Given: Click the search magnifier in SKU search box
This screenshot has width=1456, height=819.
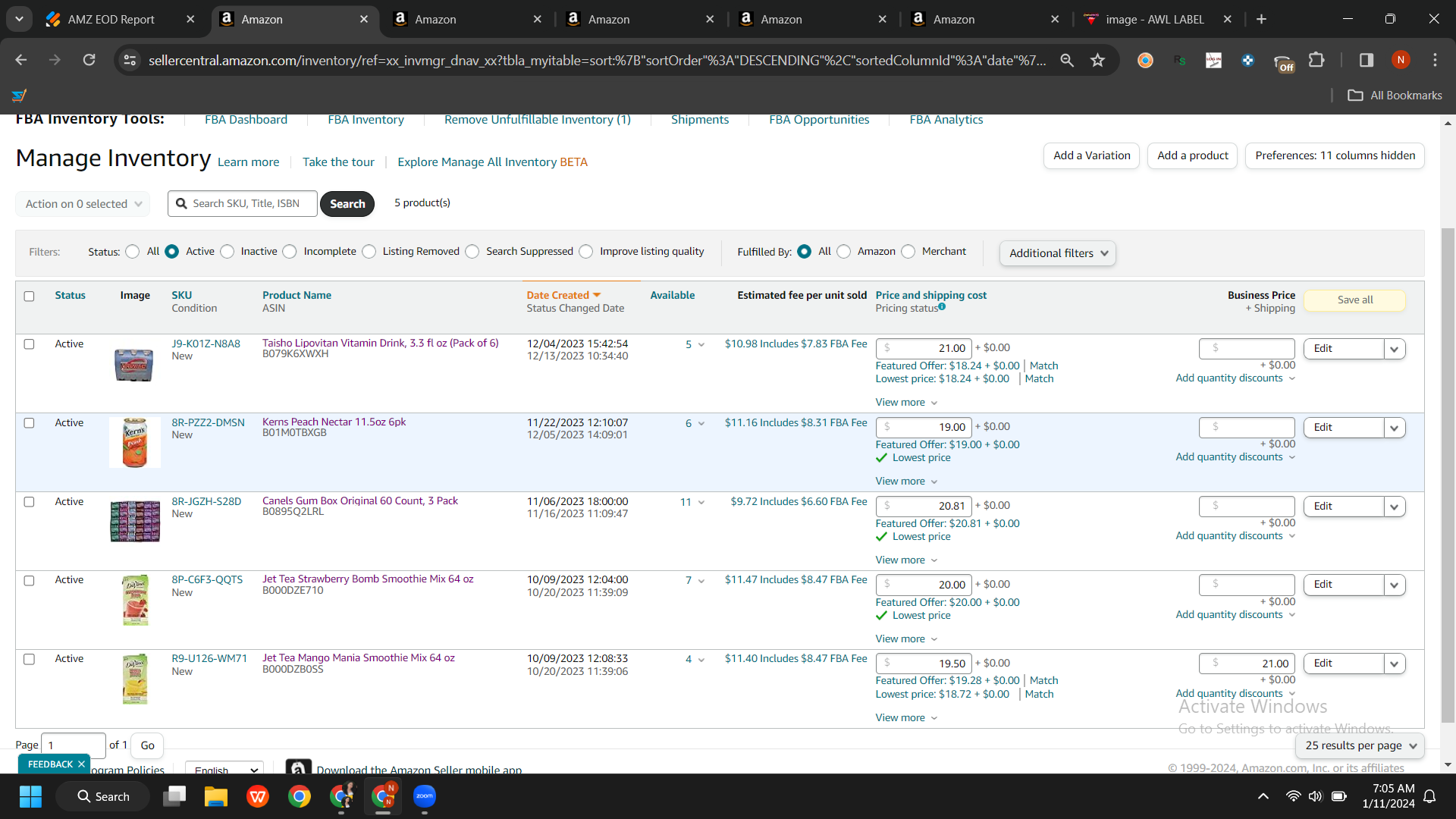Looking at the screenshot, I should click(181, 203).
